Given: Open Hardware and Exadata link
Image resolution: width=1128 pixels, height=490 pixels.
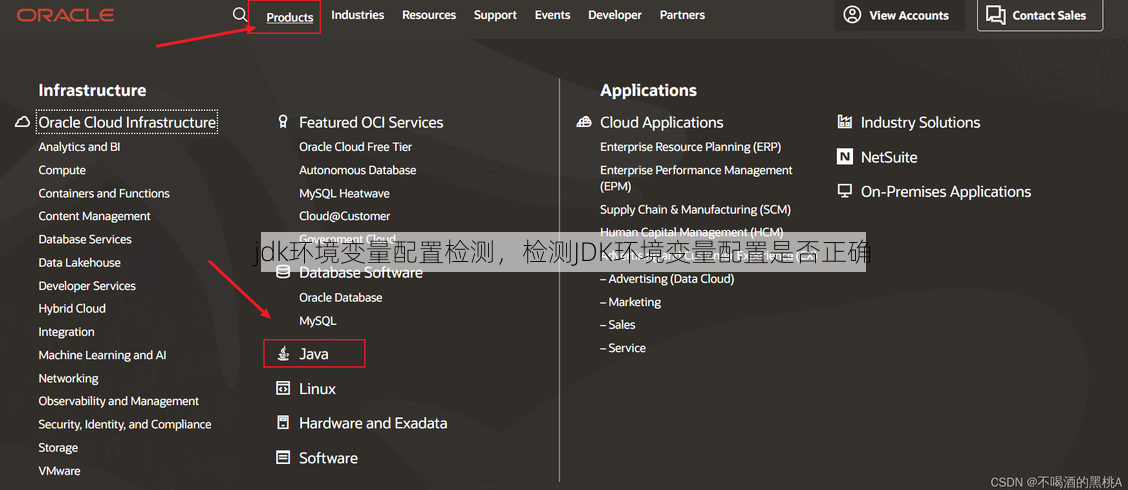Looking at the screenshot, I should coord(373,423).
